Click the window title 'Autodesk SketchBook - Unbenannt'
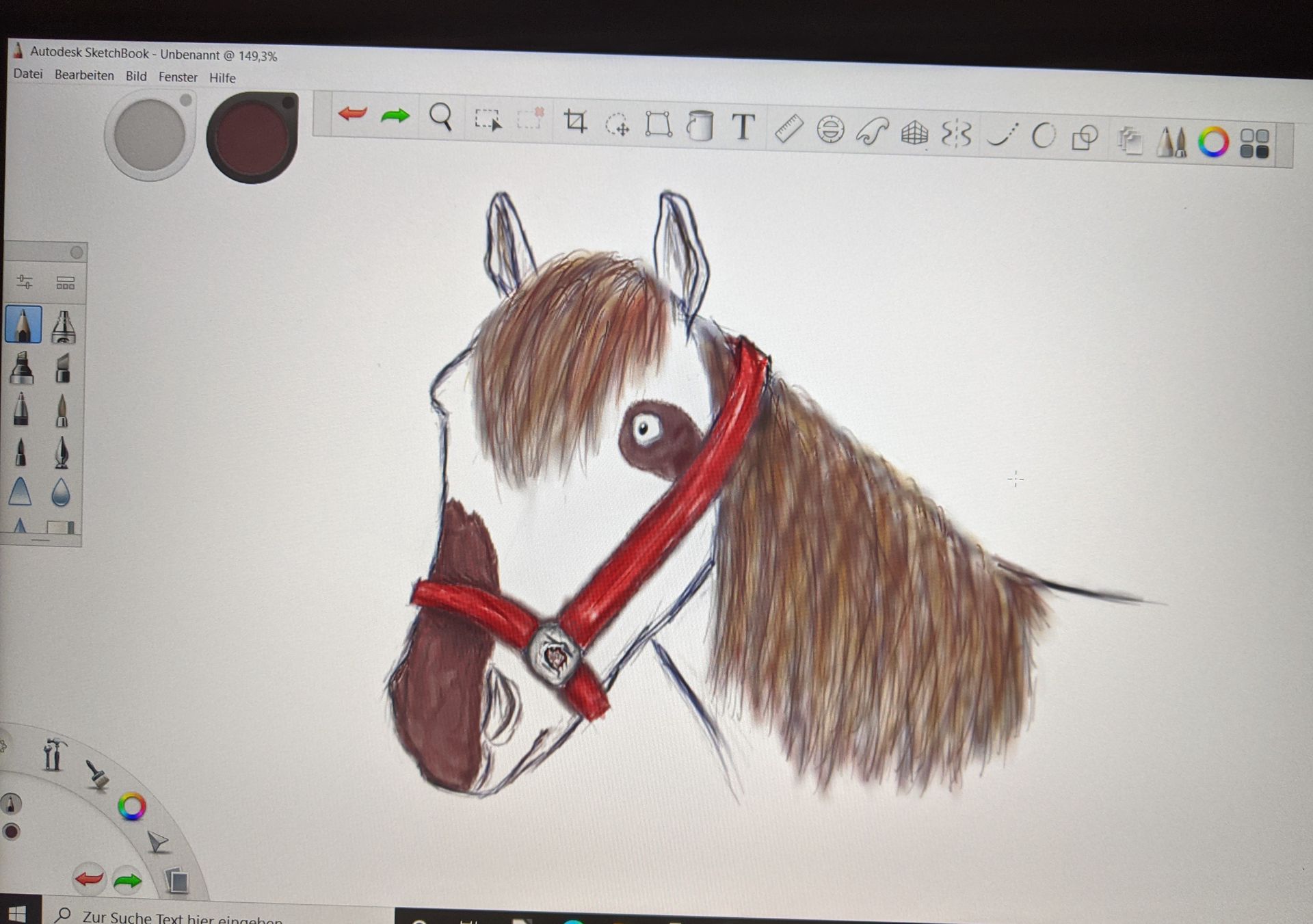This screenshot has height=924, width=1313. coord(126,54)
